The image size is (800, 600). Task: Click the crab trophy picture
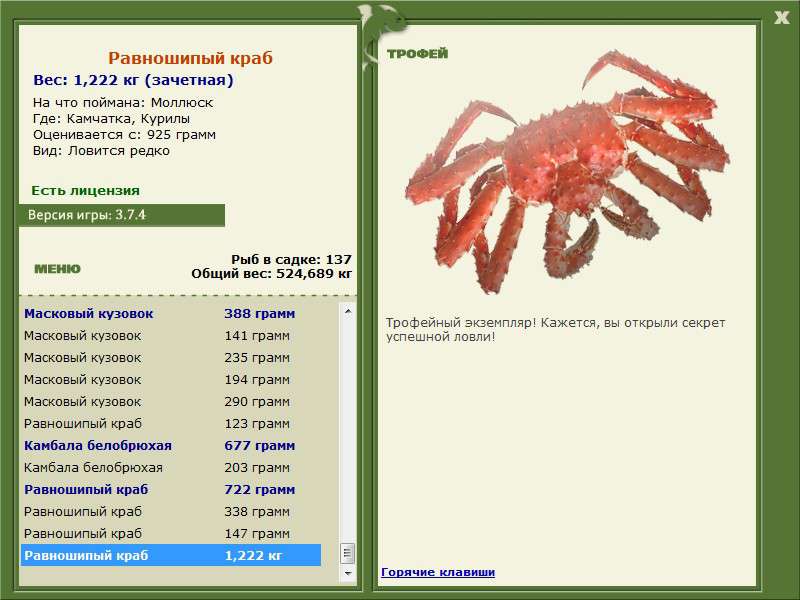click(567, 172)
